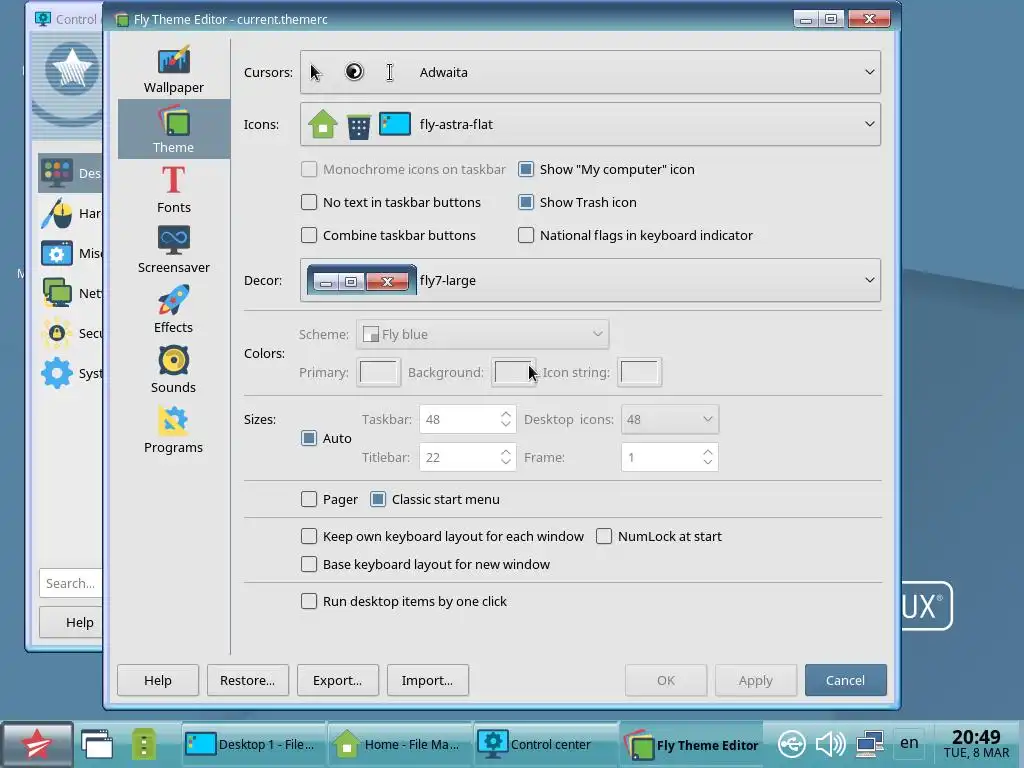Screen dimensions: 1024x768
Task: Click Help button in Control center window
Action: tap(71, 622)
